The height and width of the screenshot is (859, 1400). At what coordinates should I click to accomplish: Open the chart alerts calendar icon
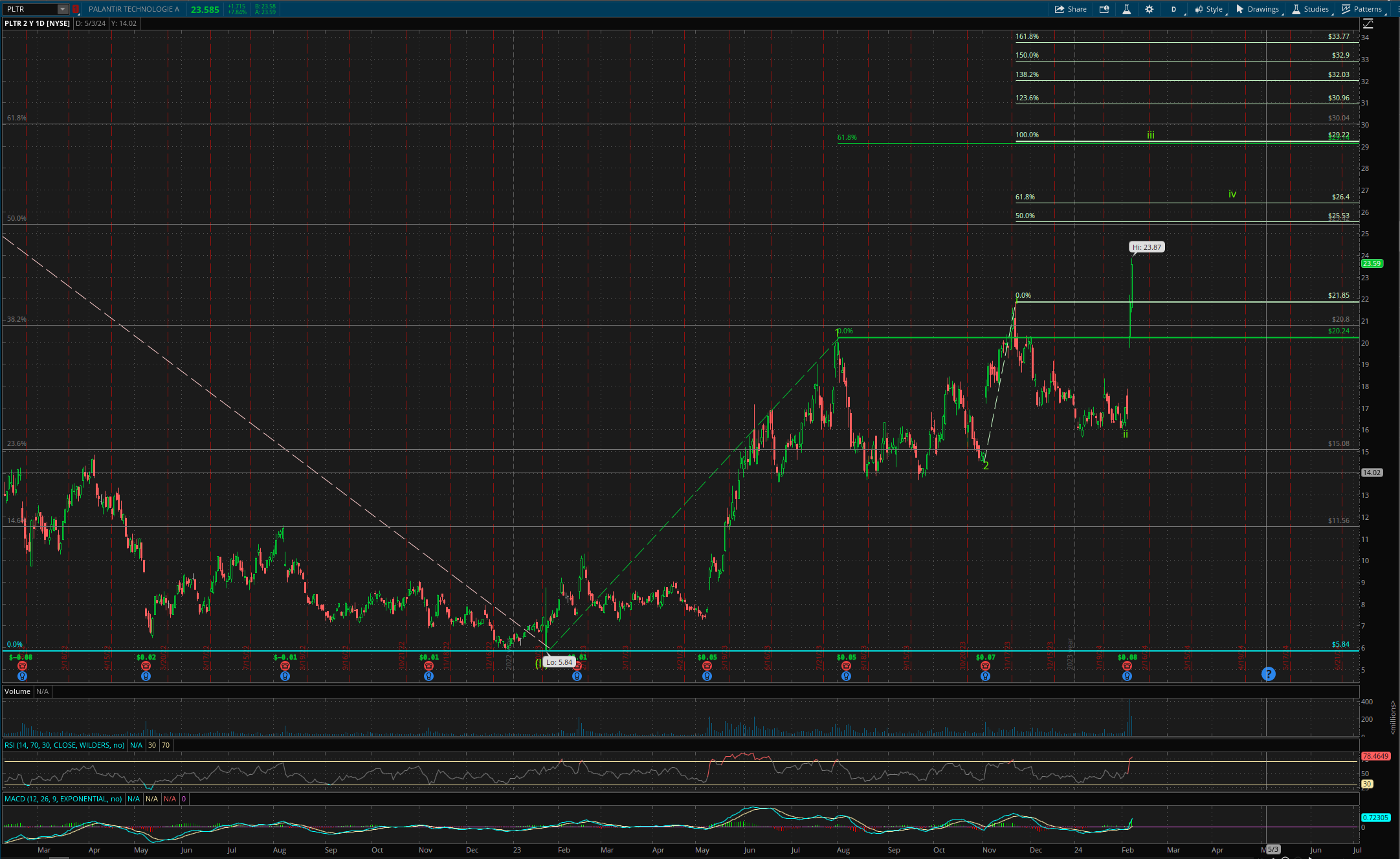pyautogui.click(x=1104, y=9)
